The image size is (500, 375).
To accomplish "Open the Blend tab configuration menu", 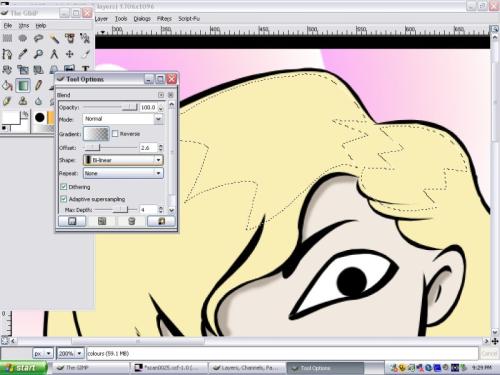I will click(161, 95).
